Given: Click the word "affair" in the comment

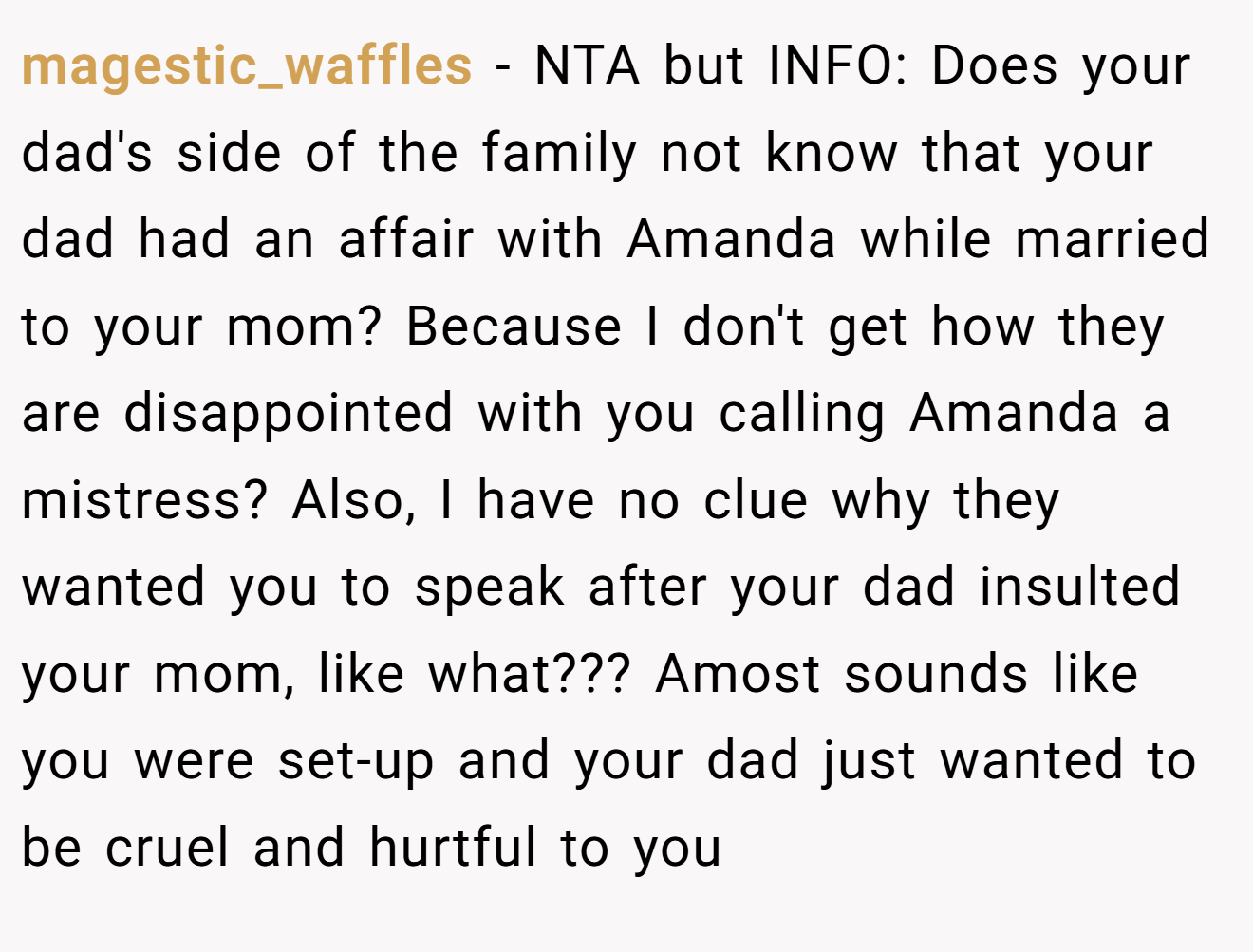Looking at the screenshot, I should (x=405, y=239).
